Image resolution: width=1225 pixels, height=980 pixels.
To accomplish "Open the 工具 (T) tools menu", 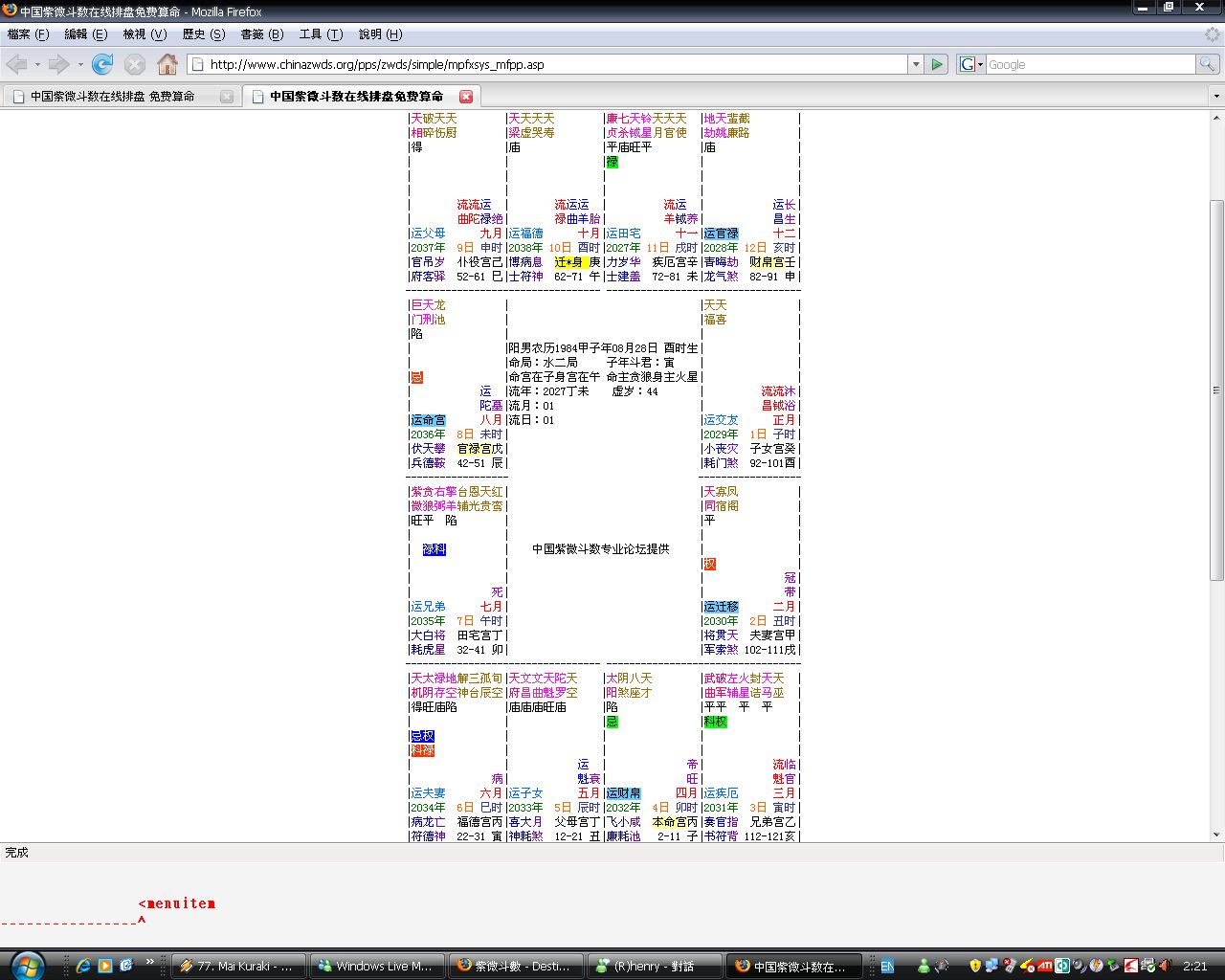I will [321, 34].
